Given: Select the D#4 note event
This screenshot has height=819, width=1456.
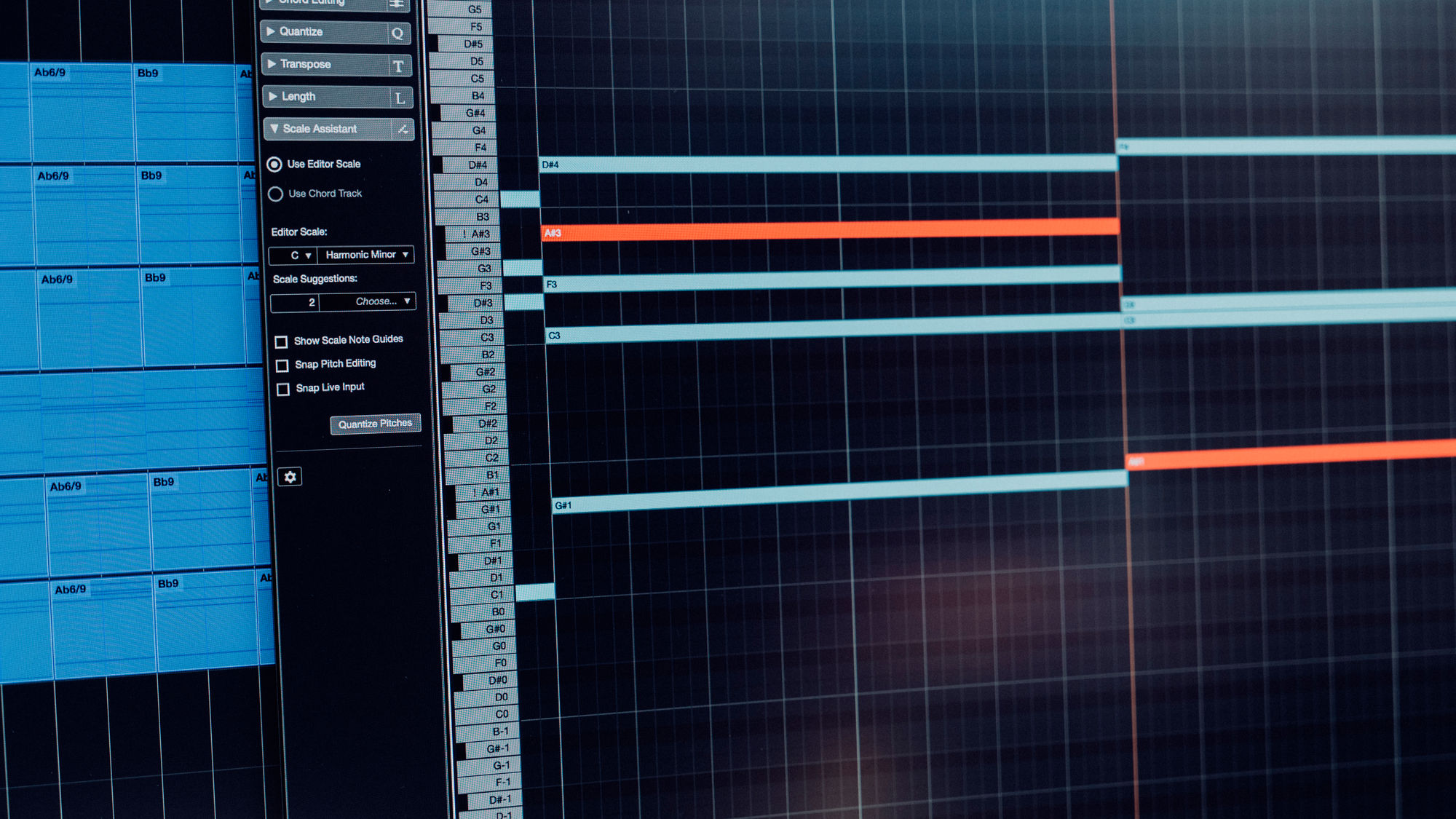Looking at the screenshot, I should coord(828,164).
